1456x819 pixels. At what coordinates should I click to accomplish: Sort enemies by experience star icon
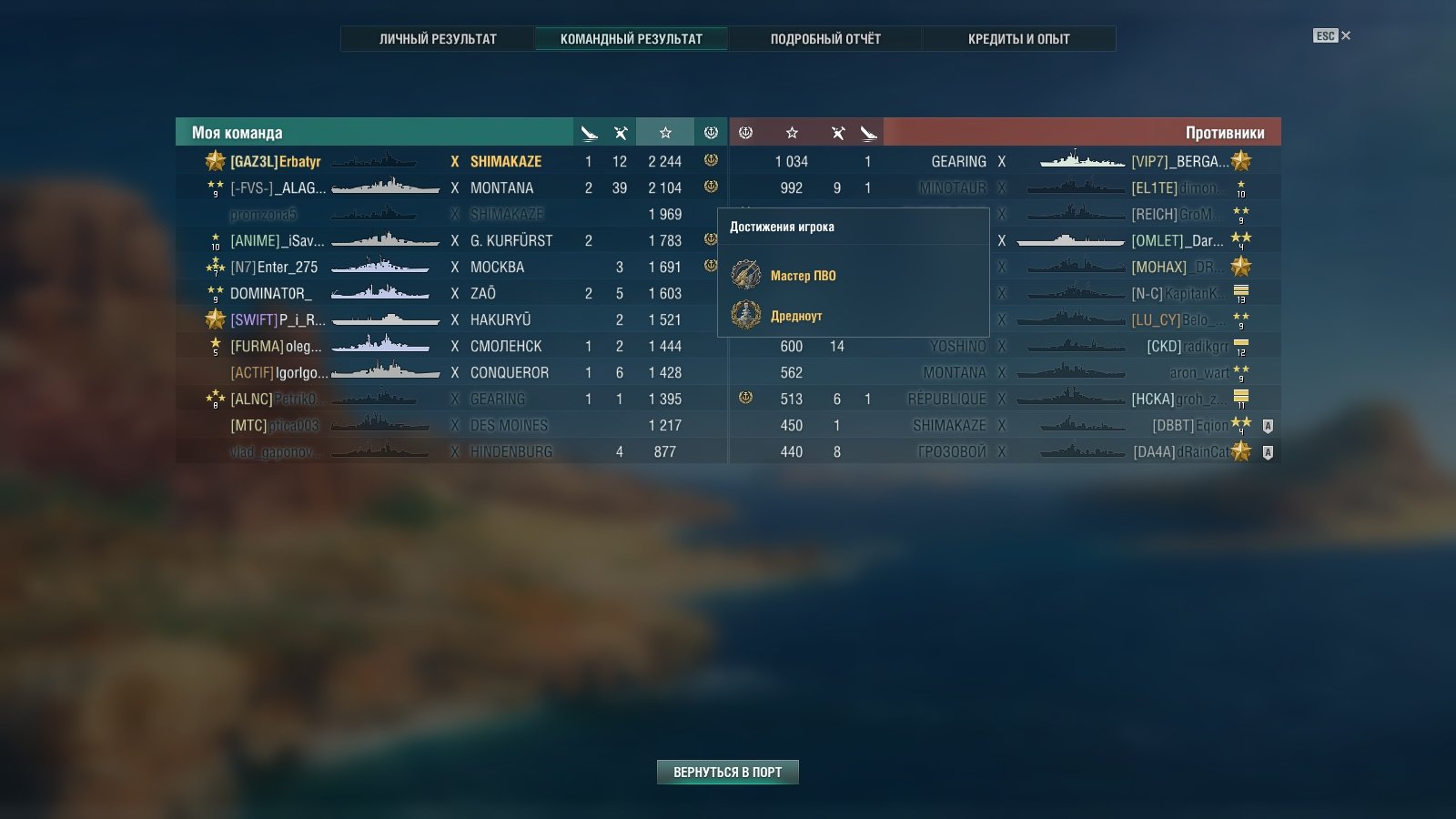[x=792, y=132]
